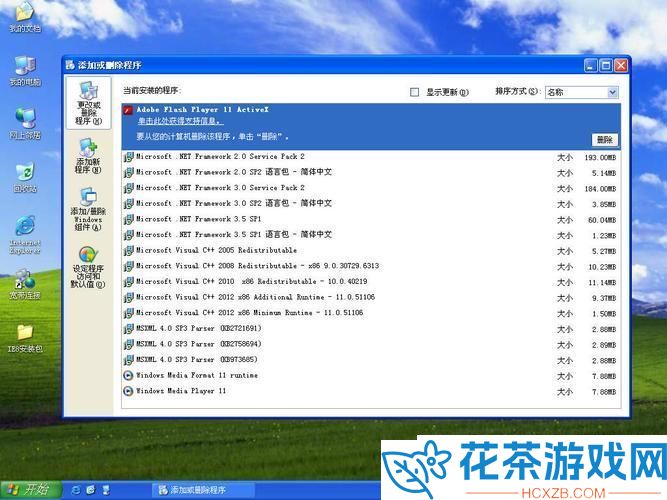Click icon of MSXML 4.0 SP3 Parser (KB2721691)
Image resolution: width=667 pixels, height=500 pixels.
(128, 329)
